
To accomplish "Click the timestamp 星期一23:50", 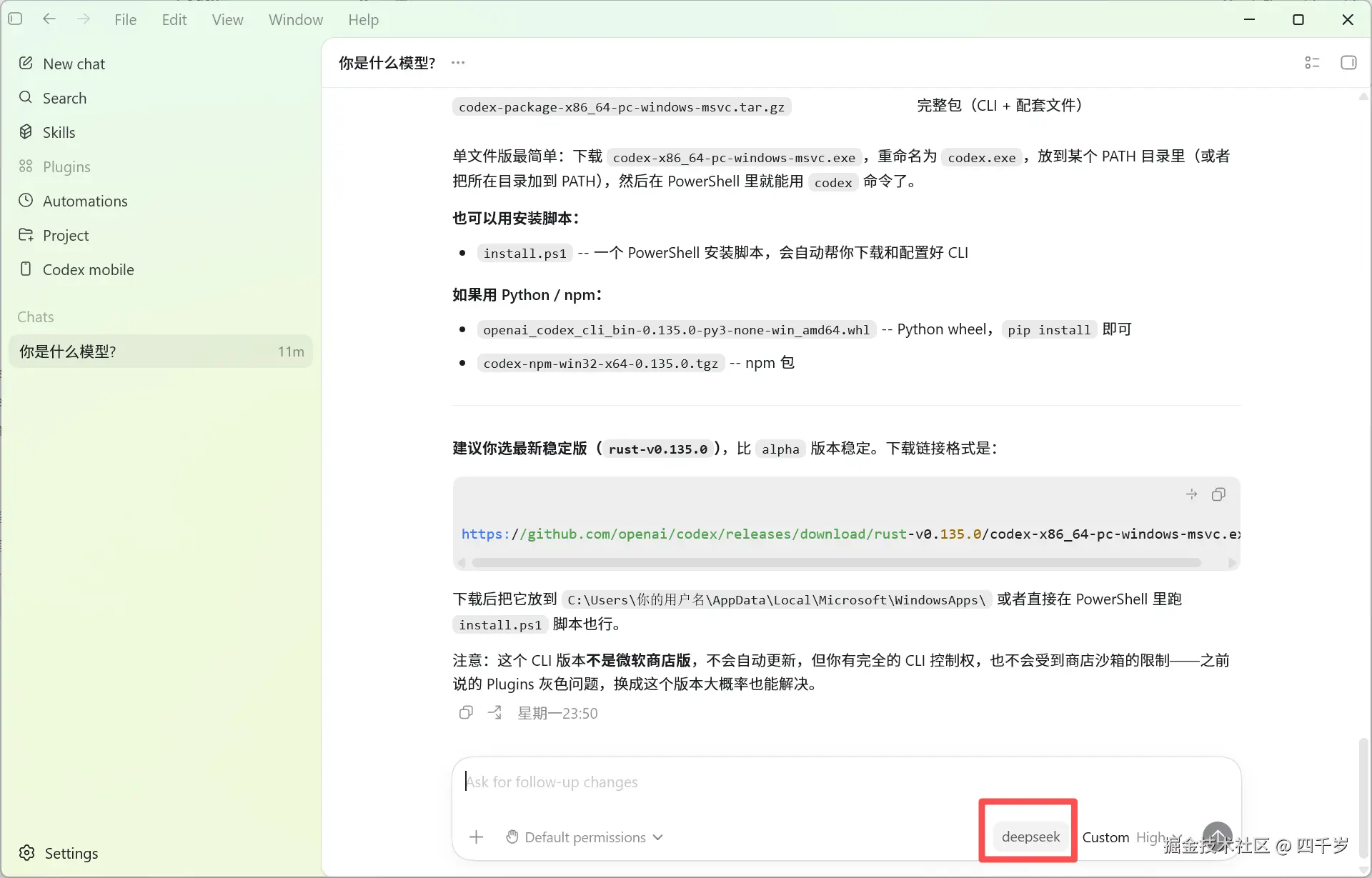I will click(x=557, y=713).
